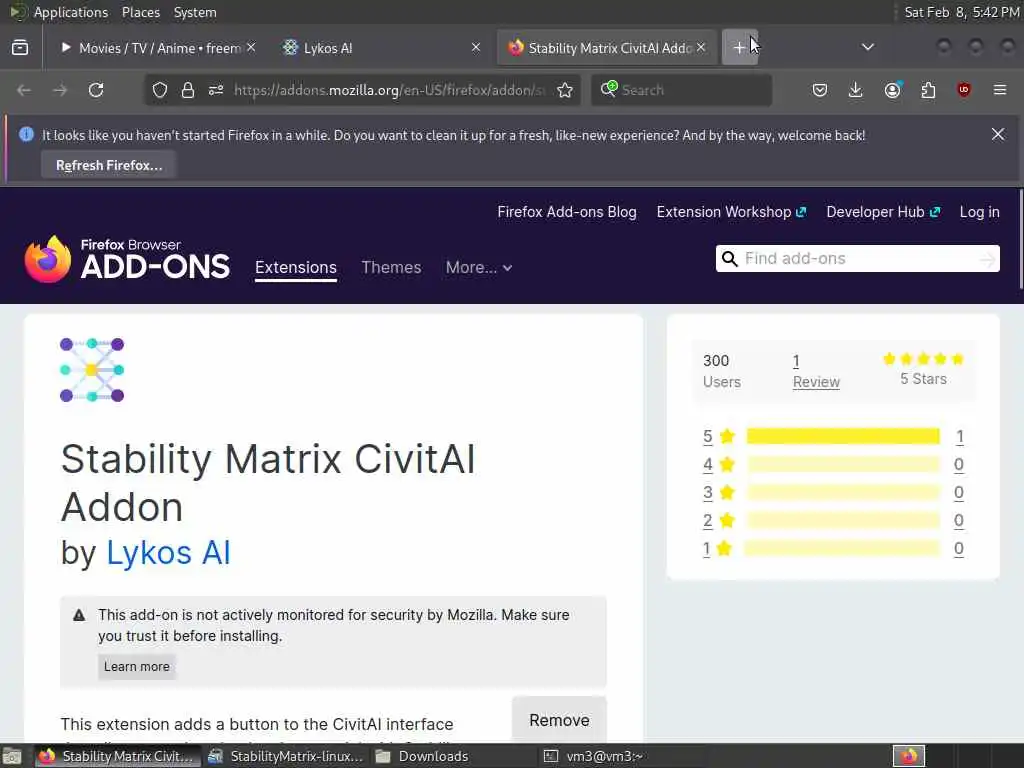Image resolution: width=1024 pixels, height=768 pixels.
Task: Open the uBlock Origin toolbar icon
Action: [964, 90]
